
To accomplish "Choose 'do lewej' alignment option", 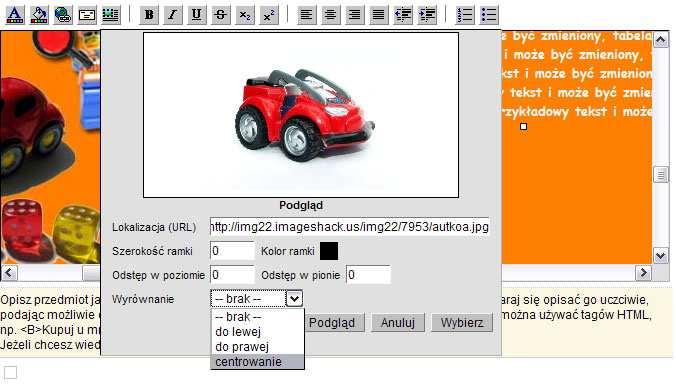I will 257,332.
